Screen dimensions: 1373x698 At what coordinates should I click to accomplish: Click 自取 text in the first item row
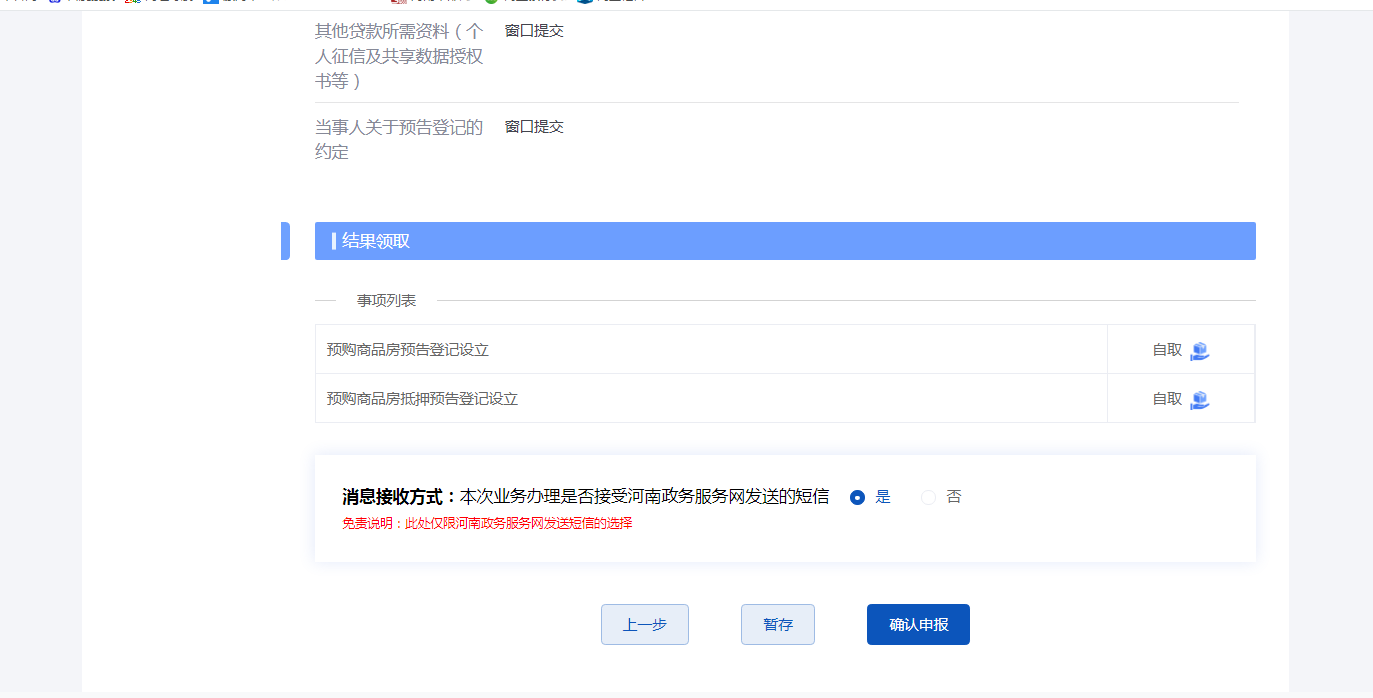[1166, 350]
